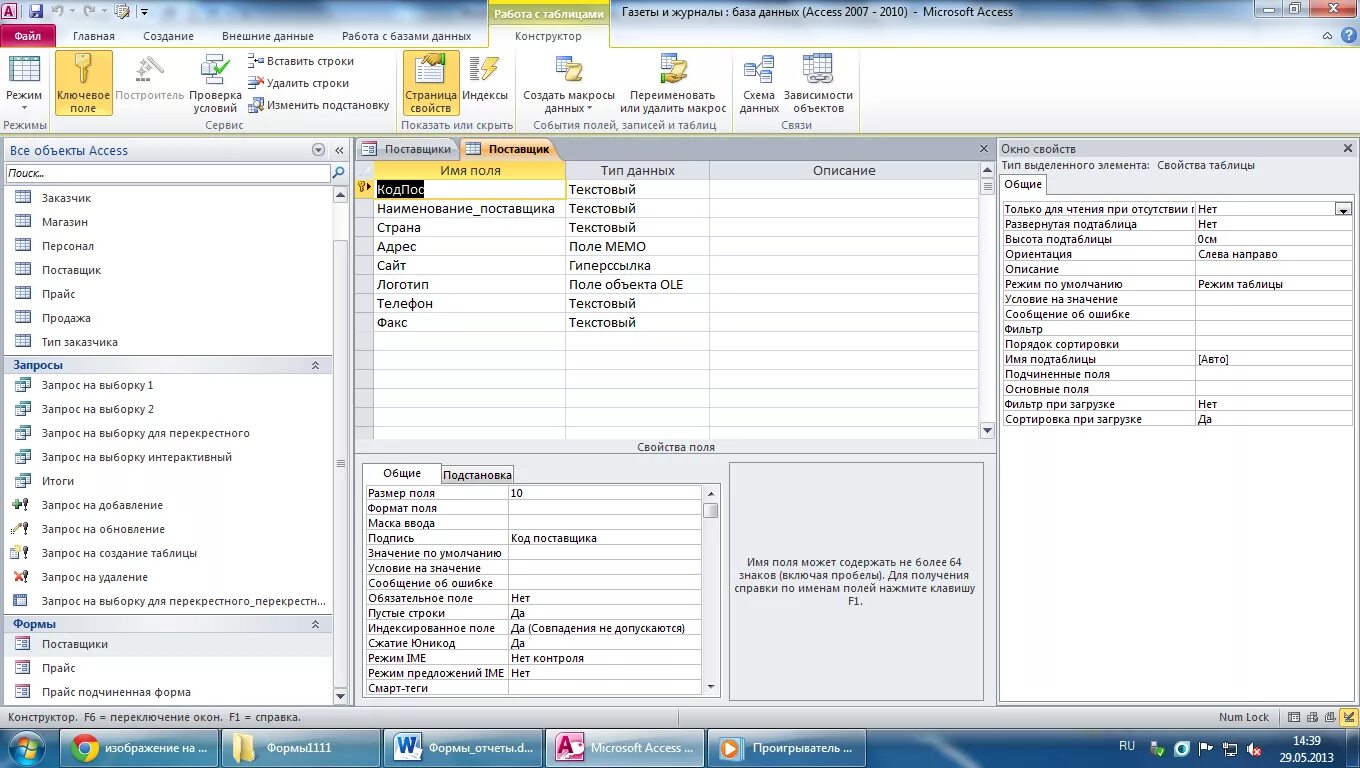Open Word document in taskbar
Viewport: 1360px width, 768px height.
click(463, 747)
